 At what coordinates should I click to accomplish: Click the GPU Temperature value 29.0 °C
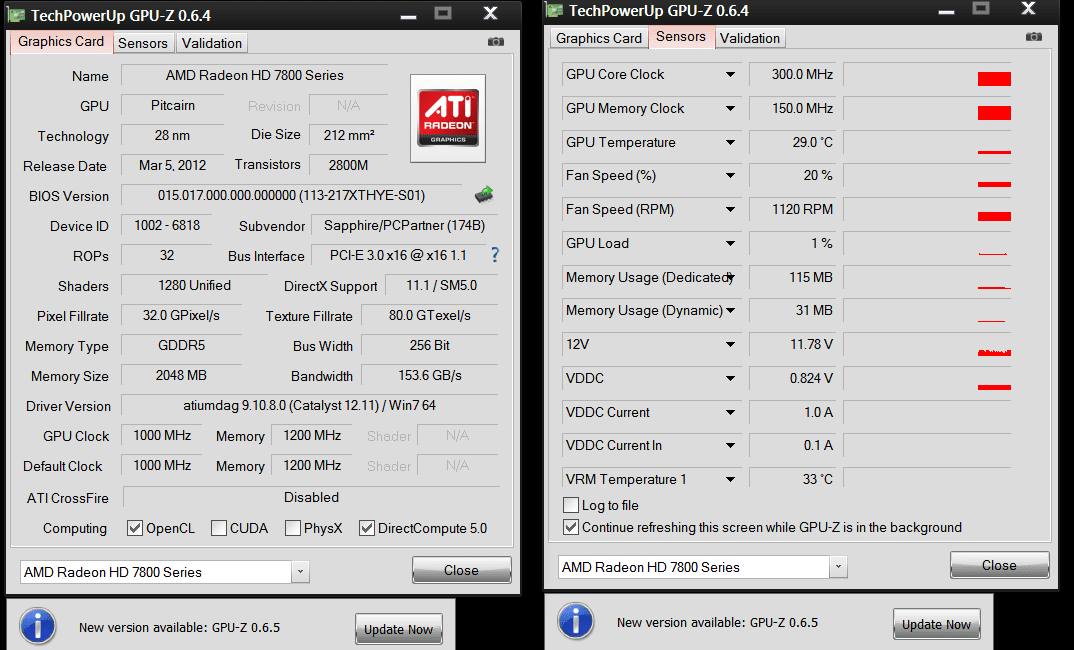coord(794,142)
